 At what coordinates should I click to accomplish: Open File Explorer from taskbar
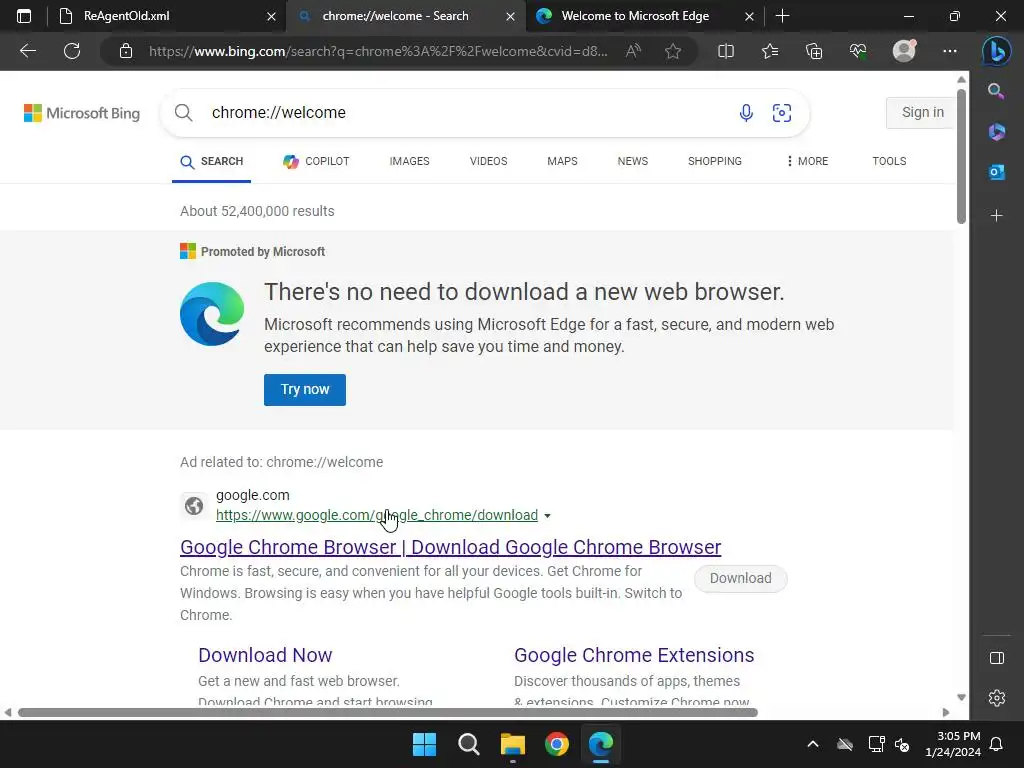coord(513,744)
